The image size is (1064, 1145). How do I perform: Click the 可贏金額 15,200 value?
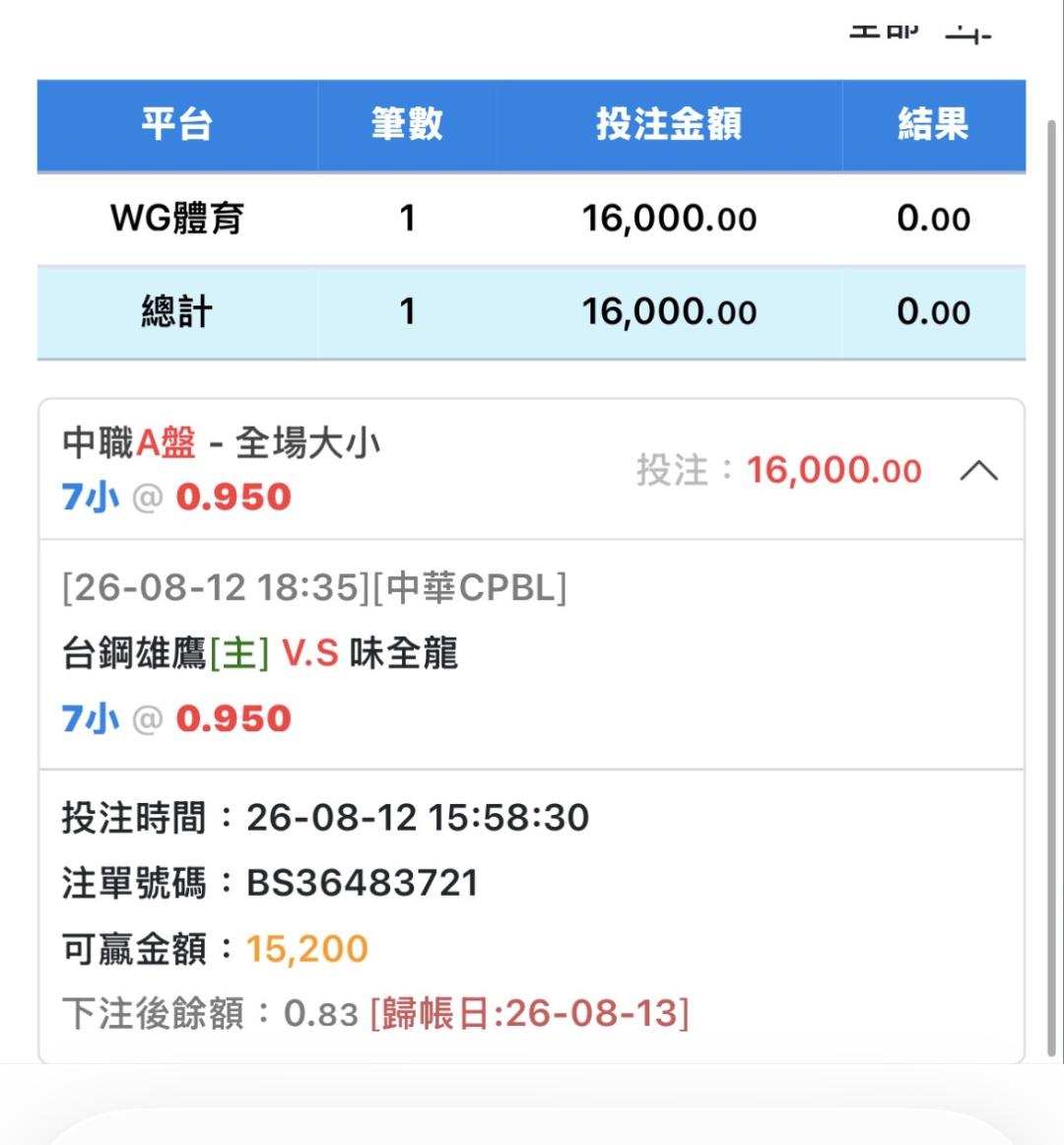306,949
